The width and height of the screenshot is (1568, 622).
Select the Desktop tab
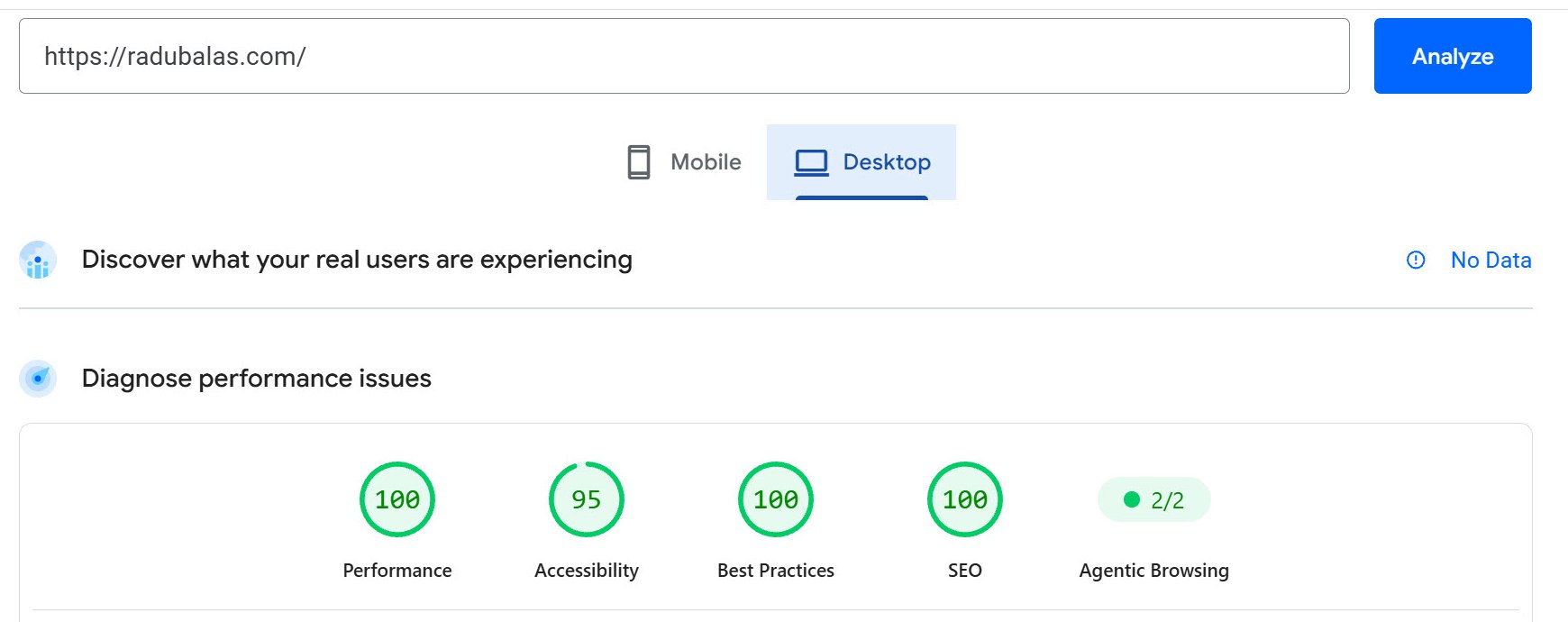861,162
